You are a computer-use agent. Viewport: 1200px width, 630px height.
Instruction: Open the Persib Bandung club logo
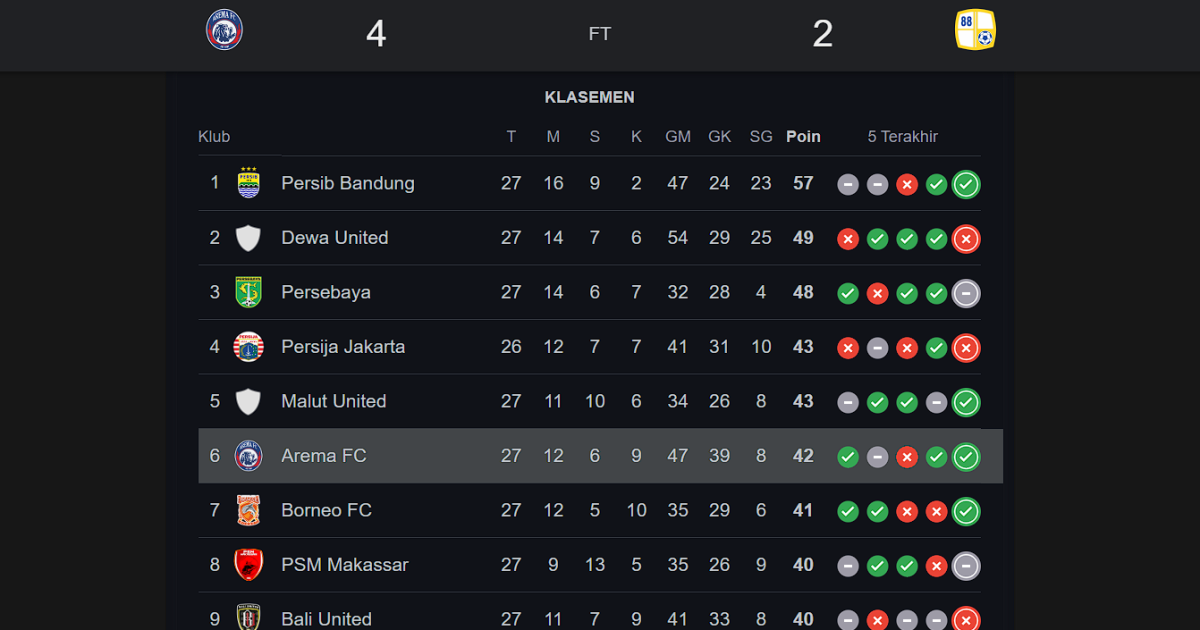pos(248,183)
